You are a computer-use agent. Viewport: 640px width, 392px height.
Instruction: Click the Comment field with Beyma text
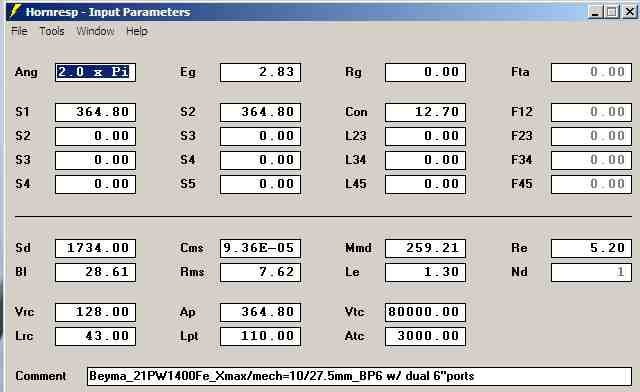pyautogui.click(x=360, y=376)
